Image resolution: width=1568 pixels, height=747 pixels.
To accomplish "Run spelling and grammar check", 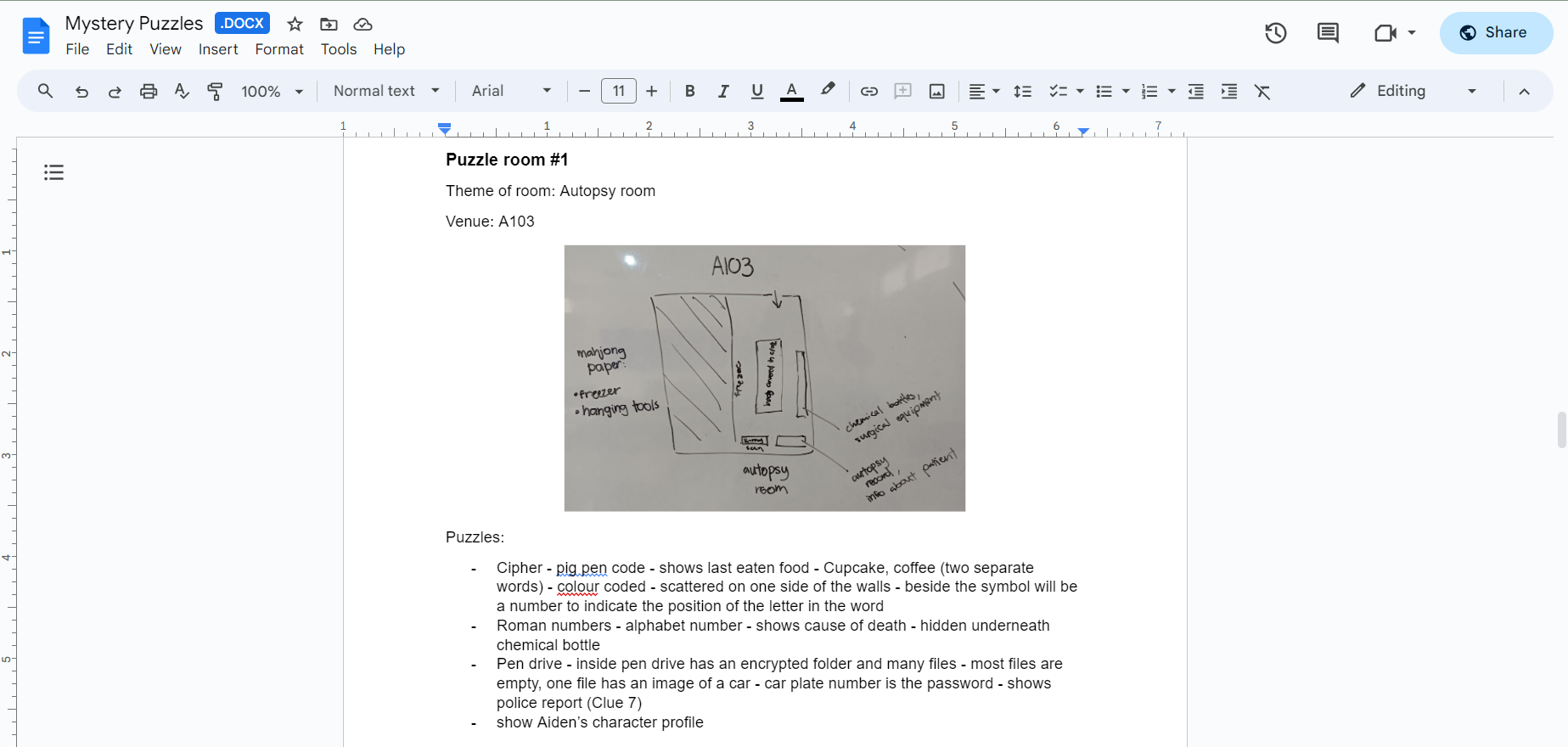I will pyautogui.click(x=182, y=91).
